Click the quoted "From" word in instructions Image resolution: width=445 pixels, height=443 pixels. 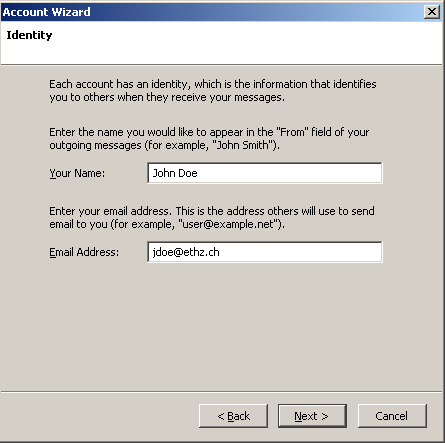coord(290,132)
